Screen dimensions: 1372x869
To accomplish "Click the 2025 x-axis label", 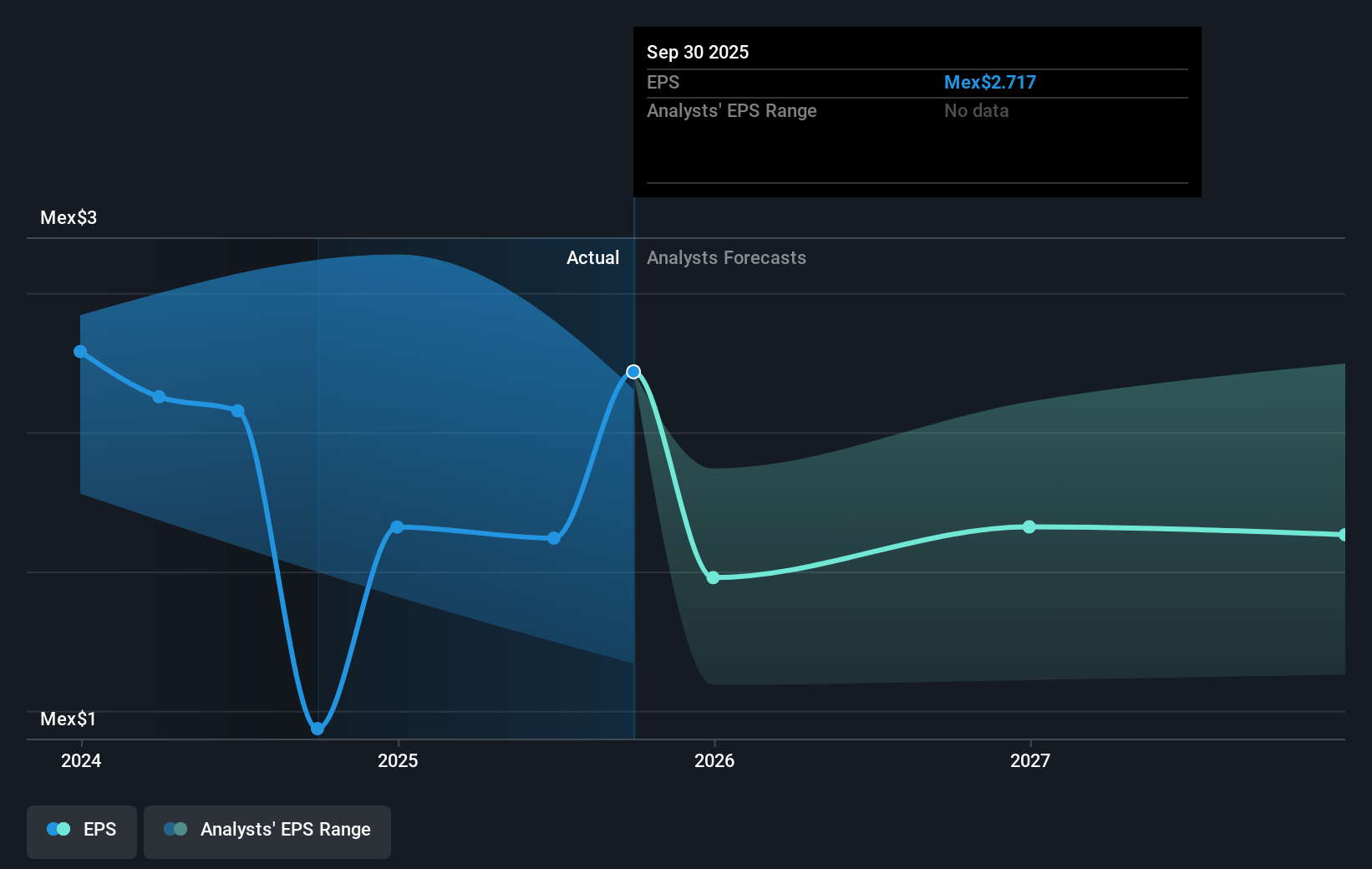I will [398, 760].
